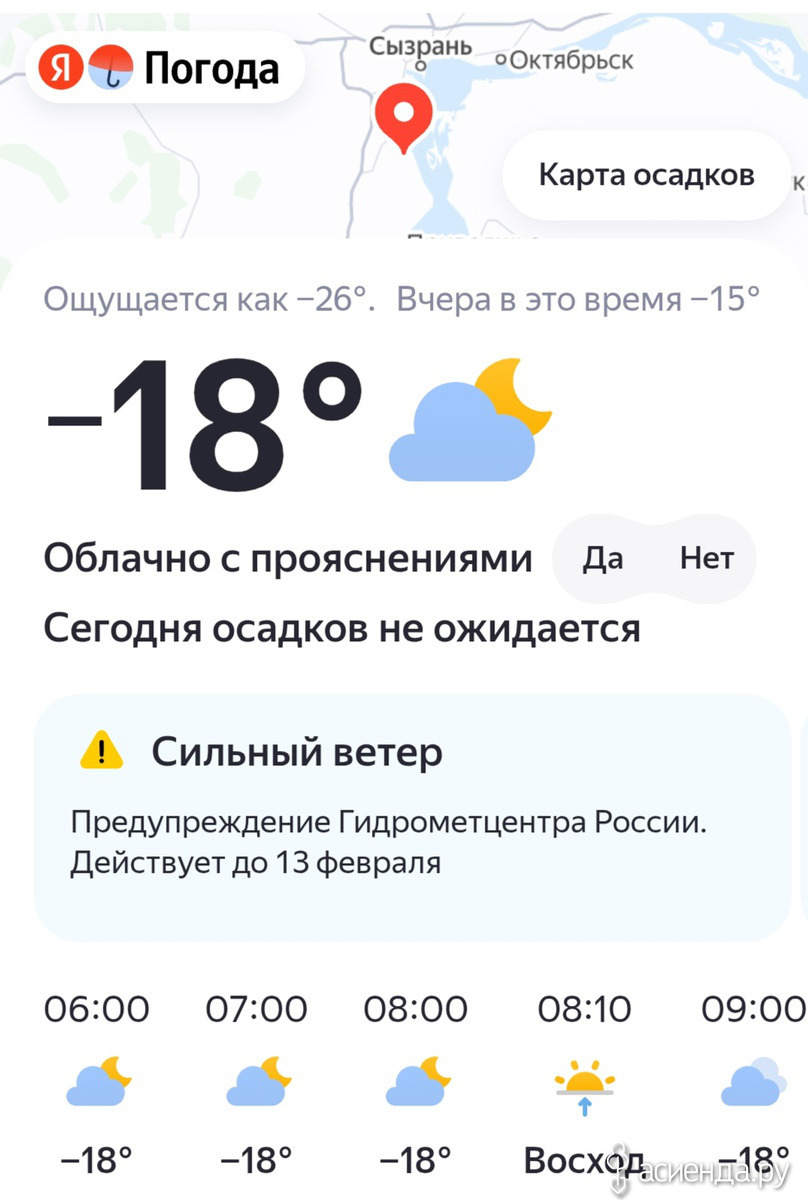Image resolution: width=808 pixels, height=1200 pixels.
Task: Tap the large −18° current temperature
Action: 207,424
